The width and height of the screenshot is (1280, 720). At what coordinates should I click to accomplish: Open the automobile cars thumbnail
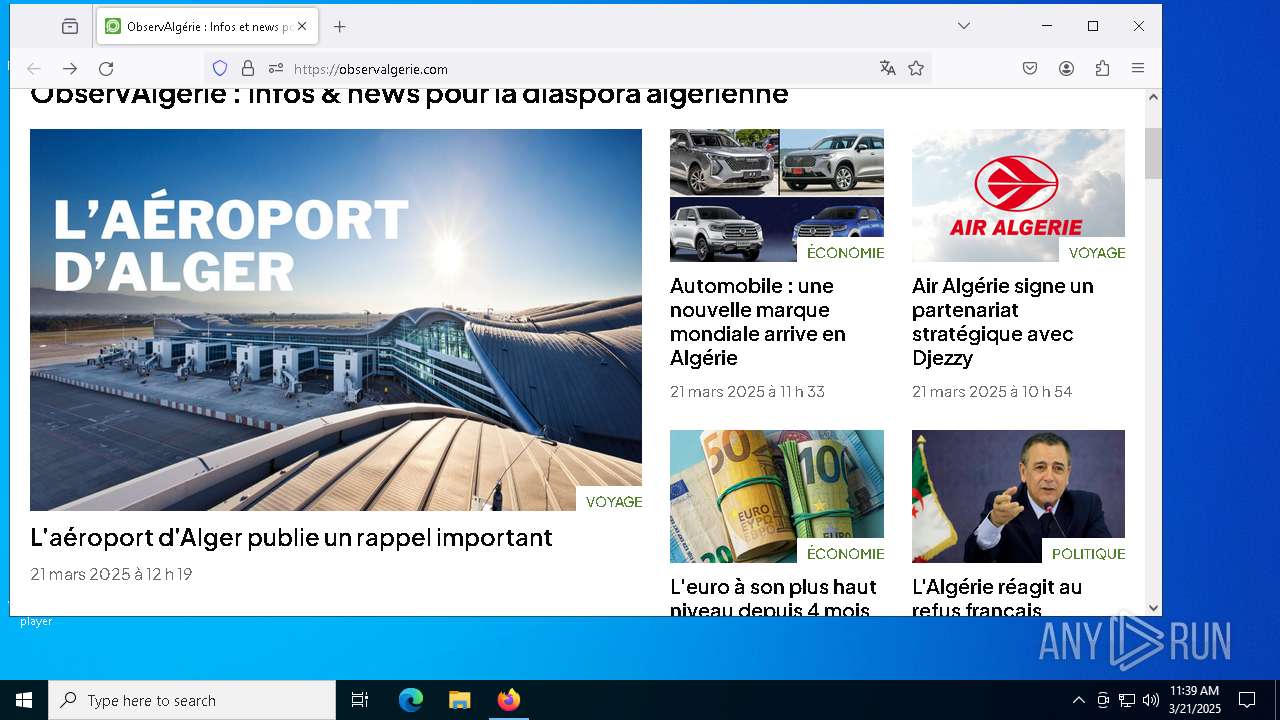click(777, 195)
